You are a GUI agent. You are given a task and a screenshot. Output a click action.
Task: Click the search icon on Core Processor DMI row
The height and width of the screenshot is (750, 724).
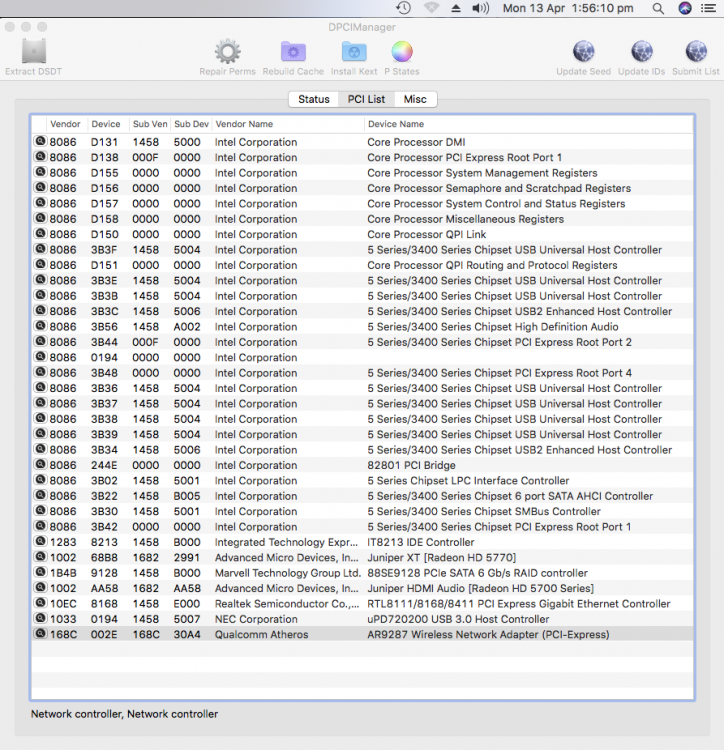[x=41, y=141]
